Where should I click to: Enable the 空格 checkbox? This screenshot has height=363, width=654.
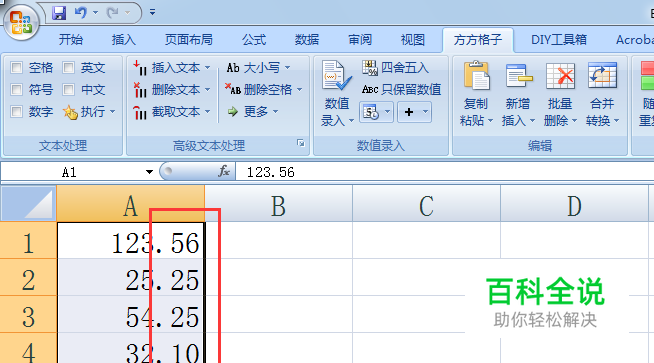[x=17, y=67]
